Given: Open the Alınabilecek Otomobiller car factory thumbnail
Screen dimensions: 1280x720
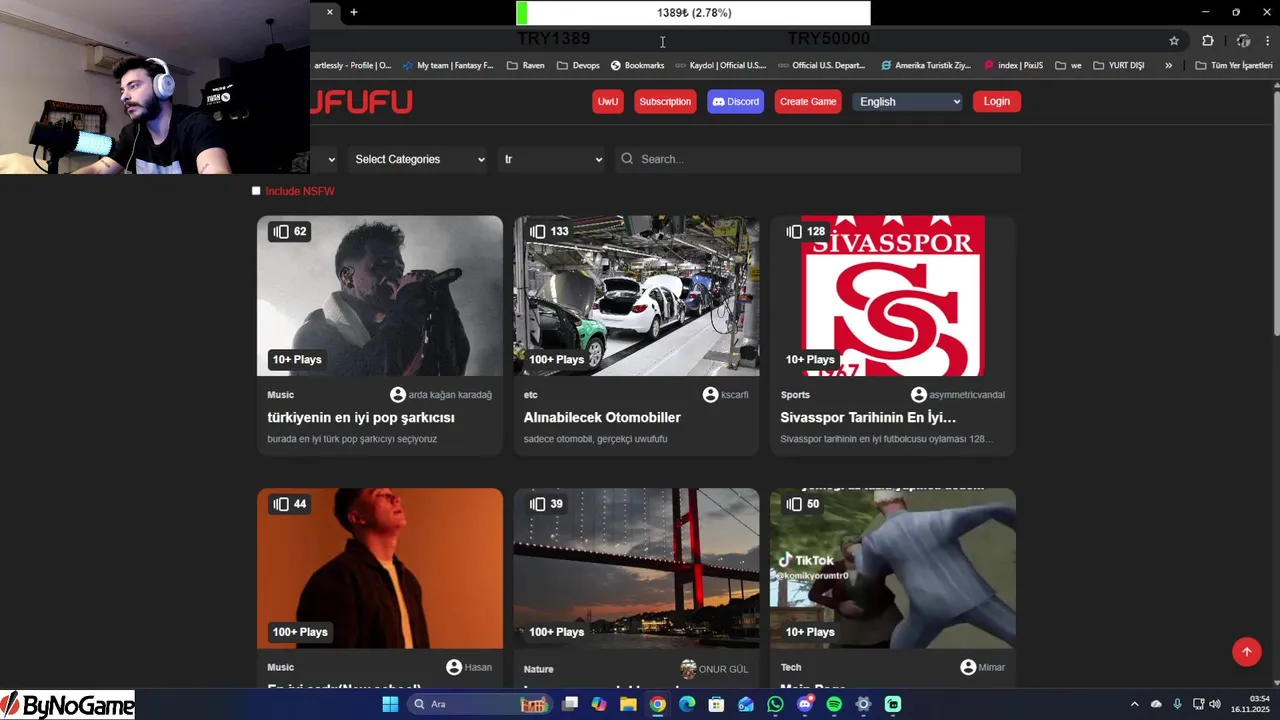Looking at the screenshot, I should (636, 296).
